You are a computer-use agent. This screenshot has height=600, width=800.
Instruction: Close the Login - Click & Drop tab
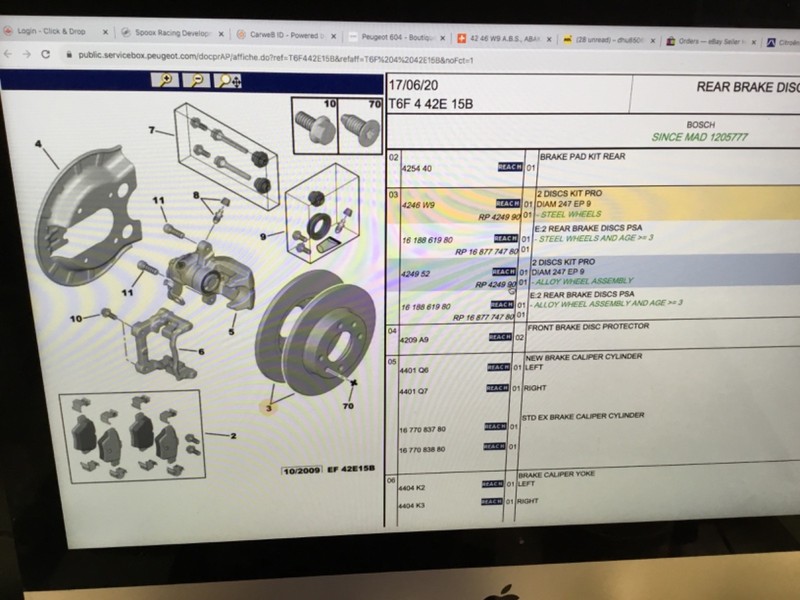[x=105, y=32]
